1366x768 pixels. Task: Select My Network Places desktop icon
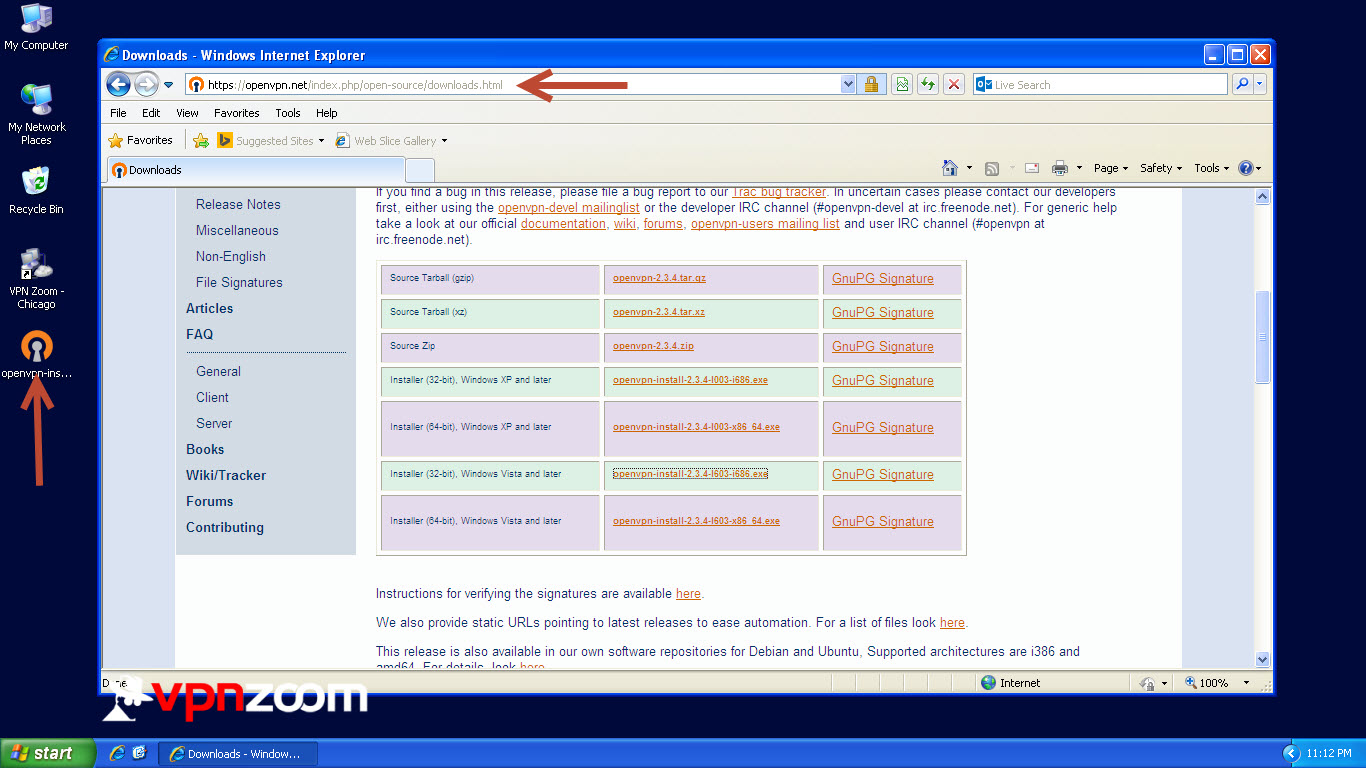pos(37,114)
